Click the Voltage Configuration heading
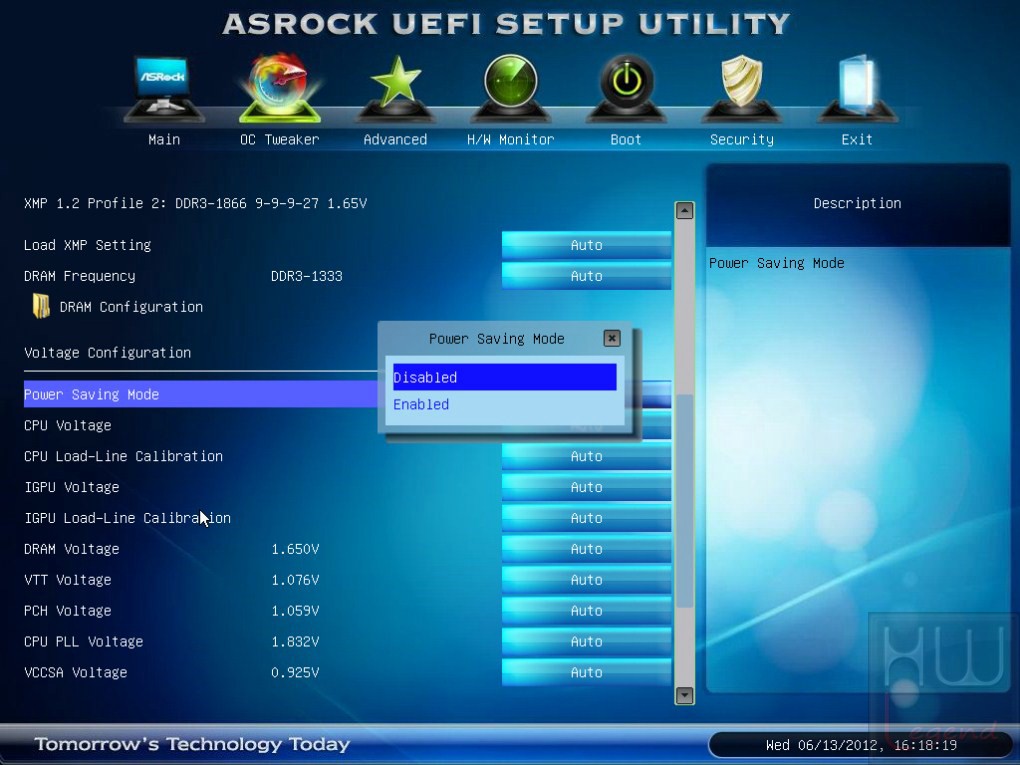 tap(107, 353)
